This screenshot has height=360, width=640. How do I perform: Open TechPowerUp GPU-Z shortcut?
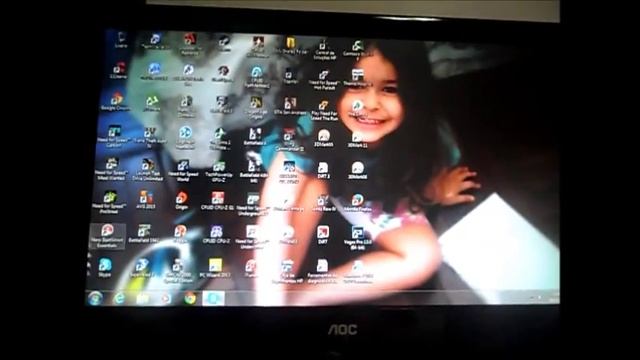[x=219, y=171]
